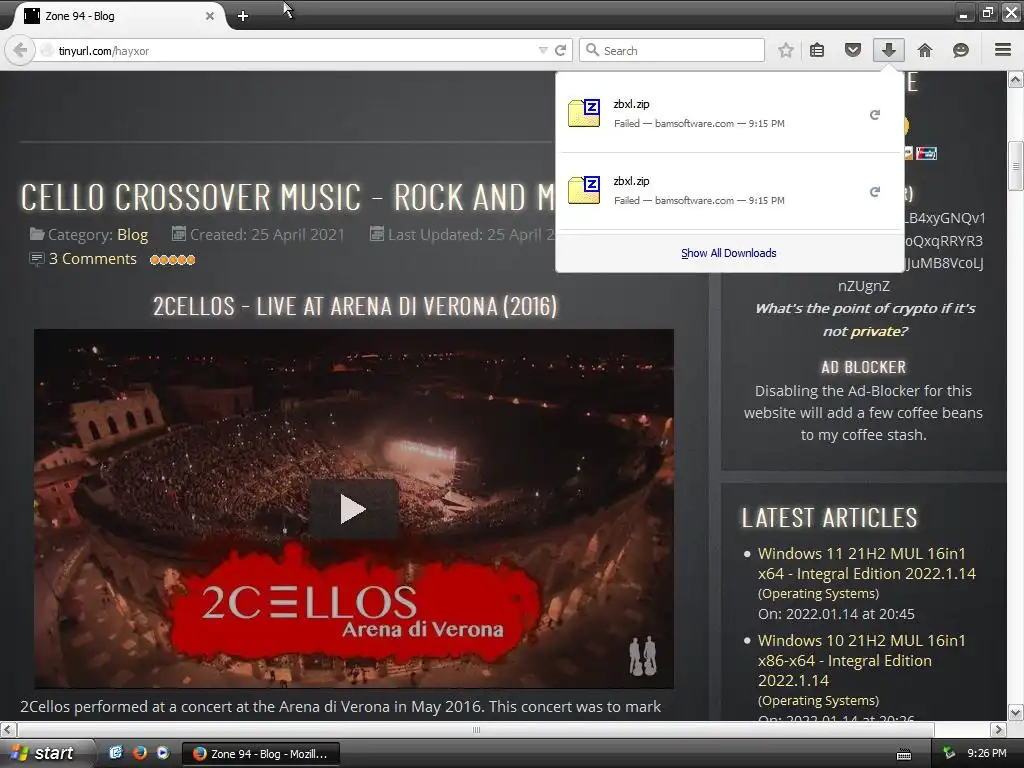This screenshot has height=768, width=1024.
Task: Click the page scrollbar up arrow
Action: (x=1016, y=80)
